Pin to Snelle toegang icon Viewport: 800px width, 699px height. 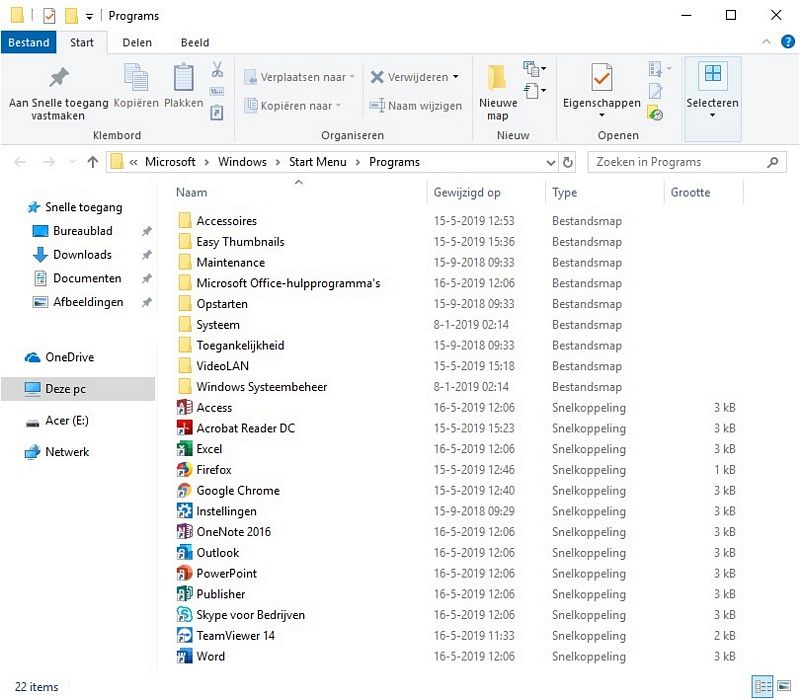pyautogui.click(x=59, y=78)
